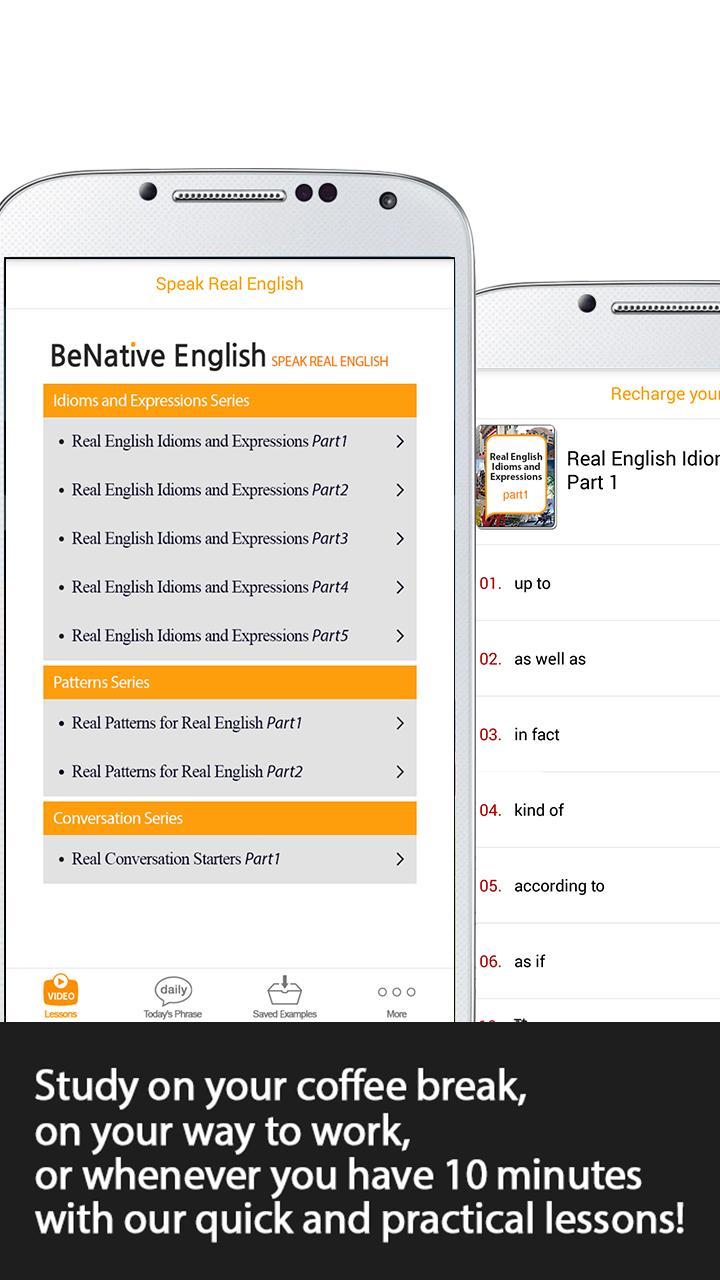Open the Video Lessons tab icon
Viewport: 720px width, 1280px height.
point(61,991)
